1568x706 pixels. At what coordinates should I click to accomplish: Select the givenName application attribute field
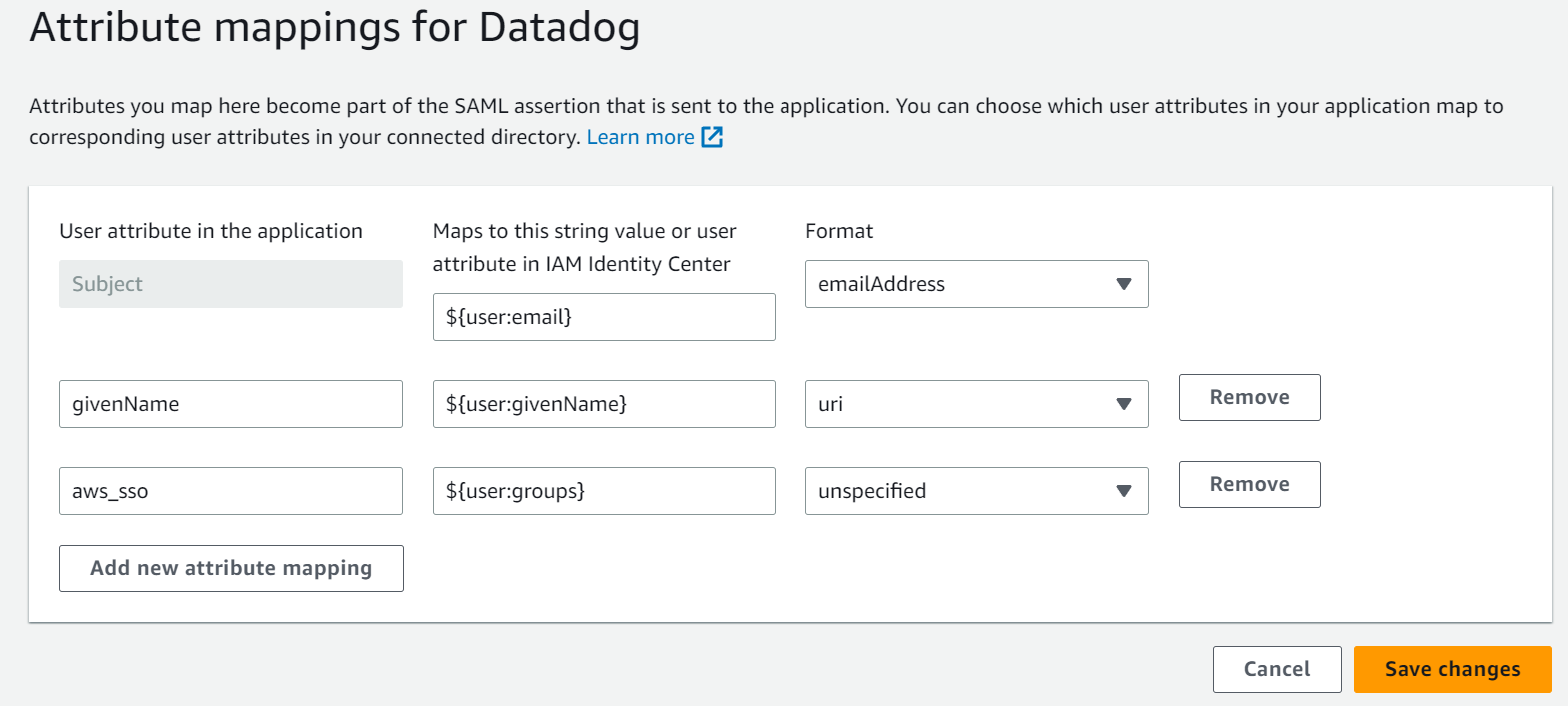230,404
